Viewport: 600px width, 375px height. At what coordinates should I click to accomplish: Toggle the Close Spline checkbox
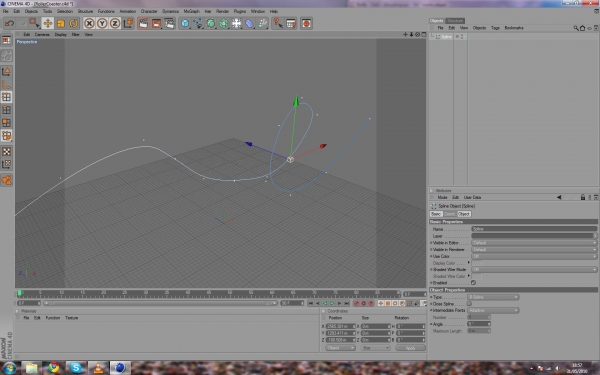point(469,304)
